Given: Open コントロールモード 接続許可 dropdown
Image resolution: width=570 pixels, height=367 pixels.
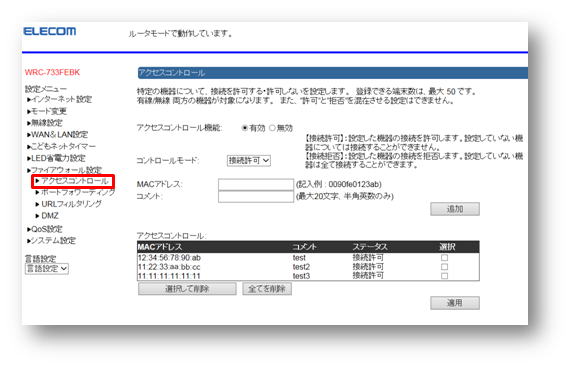Looking at the screenshot, I should coord(249,161).
